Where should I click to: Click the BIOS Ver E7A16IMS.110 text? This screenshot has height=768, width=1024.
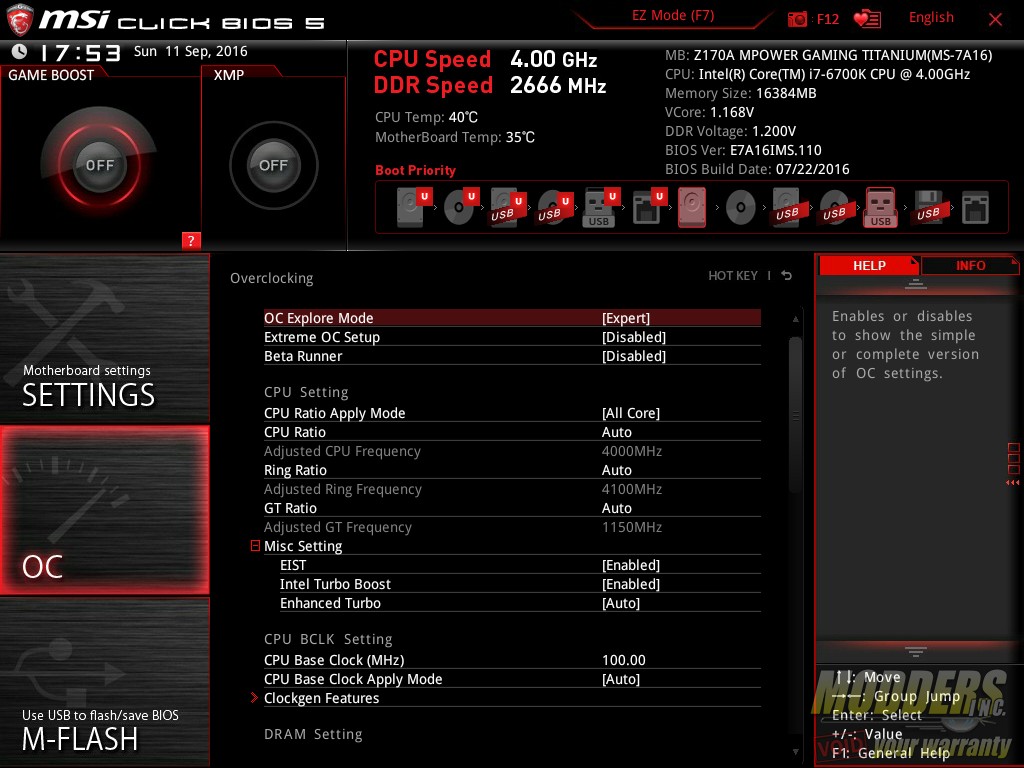[x=743, y=150]
